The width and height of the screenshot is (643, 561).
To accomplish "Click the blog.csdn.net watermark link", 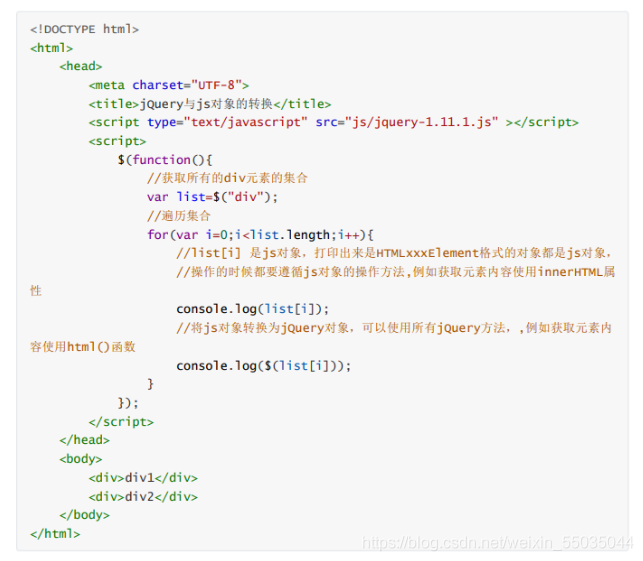I will pos(497,543).
